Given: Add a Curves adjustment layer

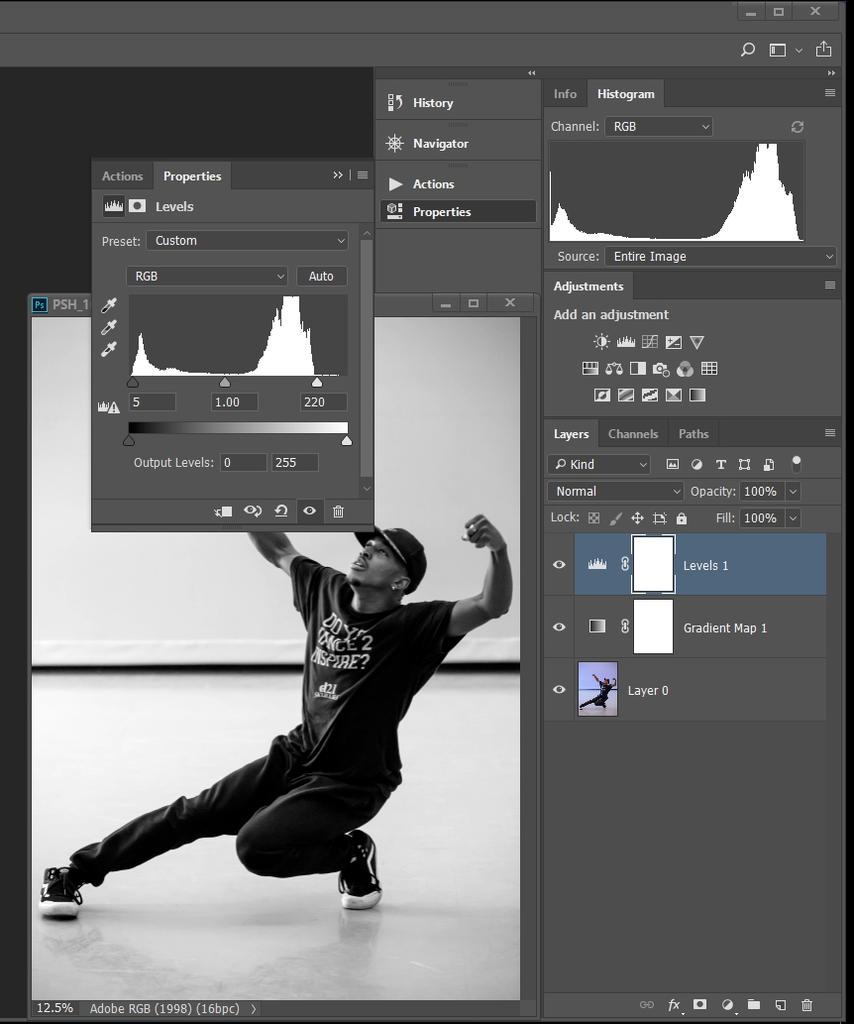Looking at the screenshot, I should click(650, 342).
